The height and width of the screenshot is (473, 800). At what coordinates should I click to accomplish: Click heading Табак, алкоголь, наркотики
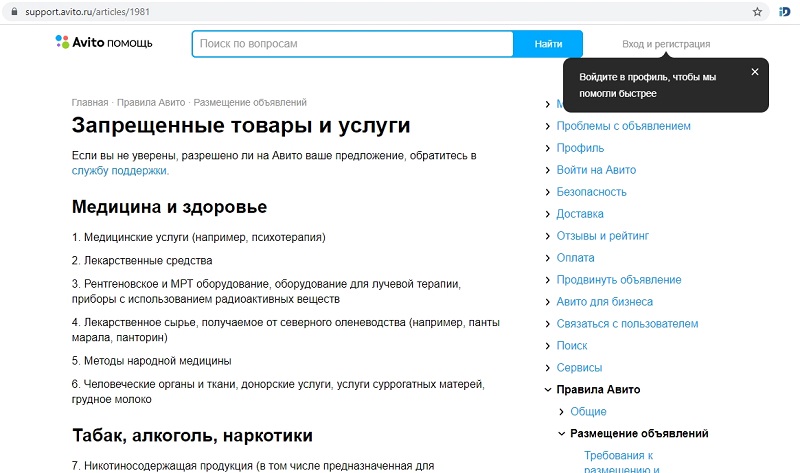click(192, 435)
